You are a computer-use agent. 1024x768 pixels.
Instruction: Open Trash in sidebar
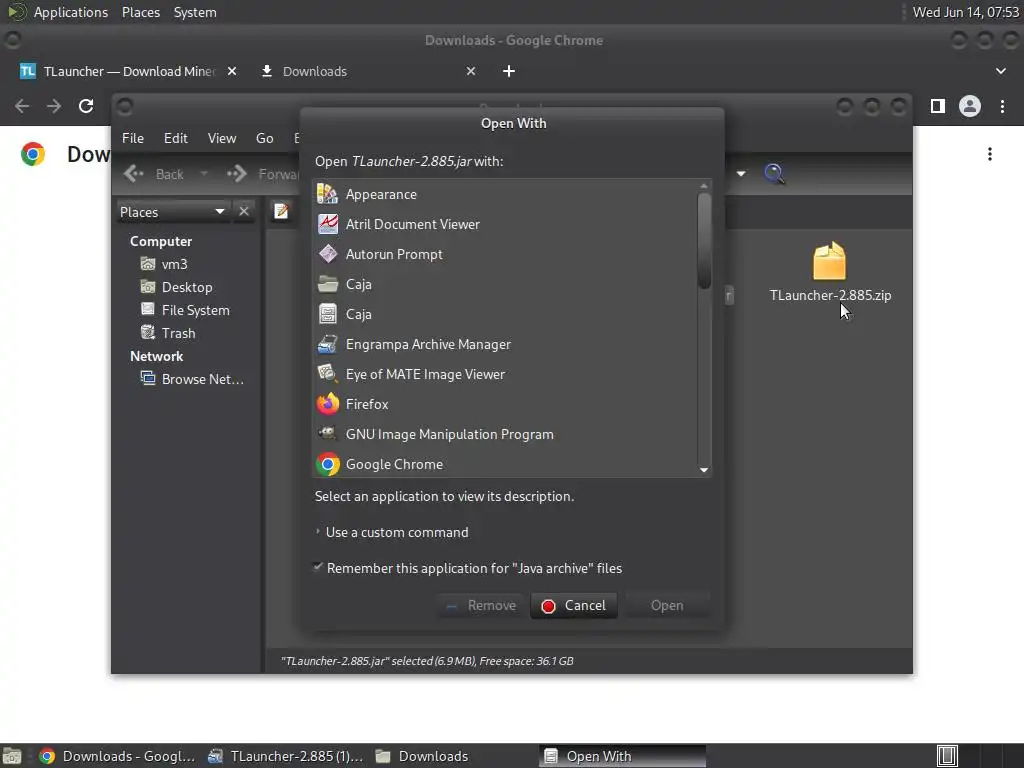click(x=178, y=333)
